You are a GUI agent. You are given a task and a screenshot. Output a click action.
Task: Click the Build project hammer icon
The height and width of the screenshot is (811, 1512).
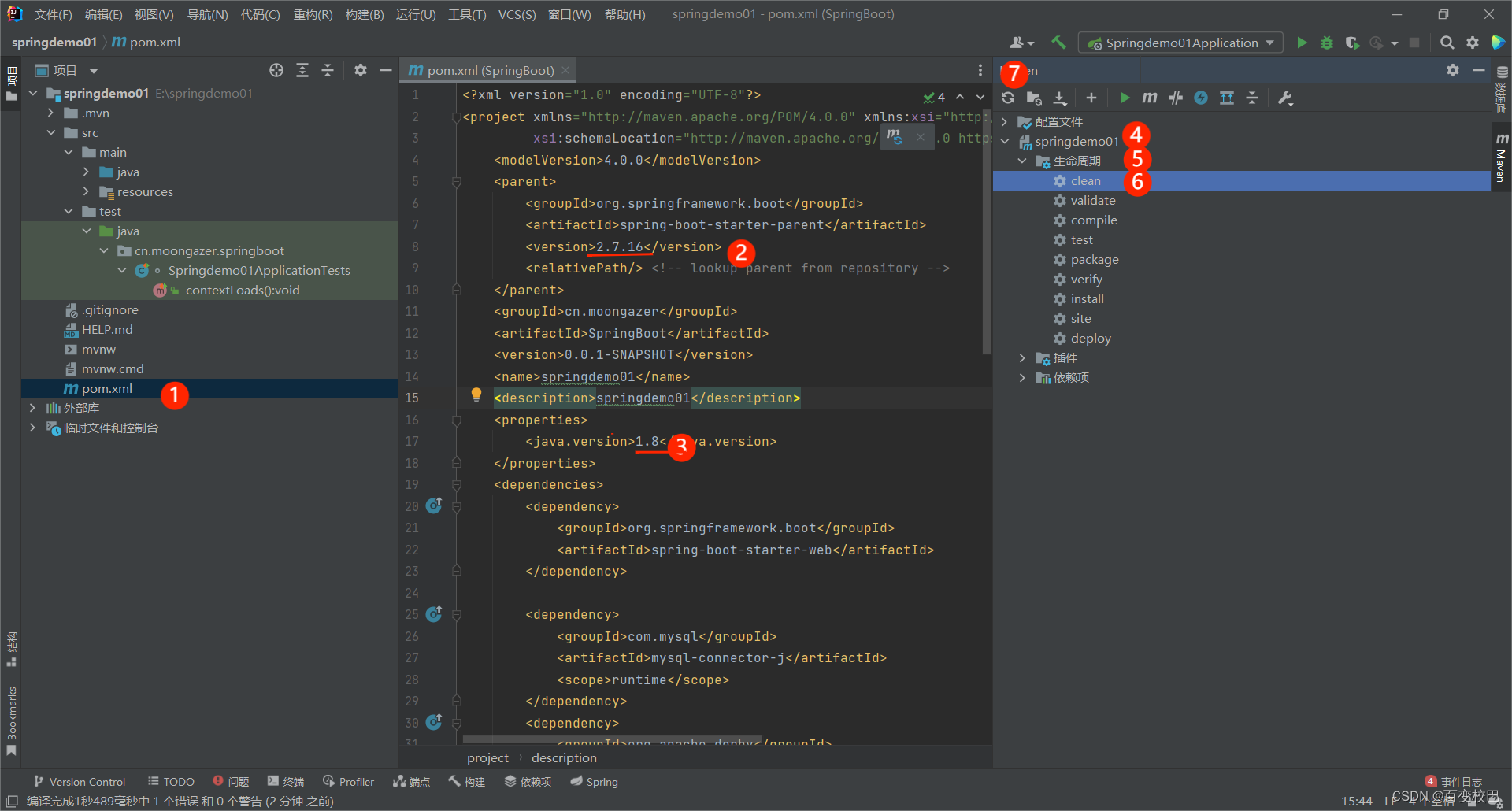(1058, 43)
